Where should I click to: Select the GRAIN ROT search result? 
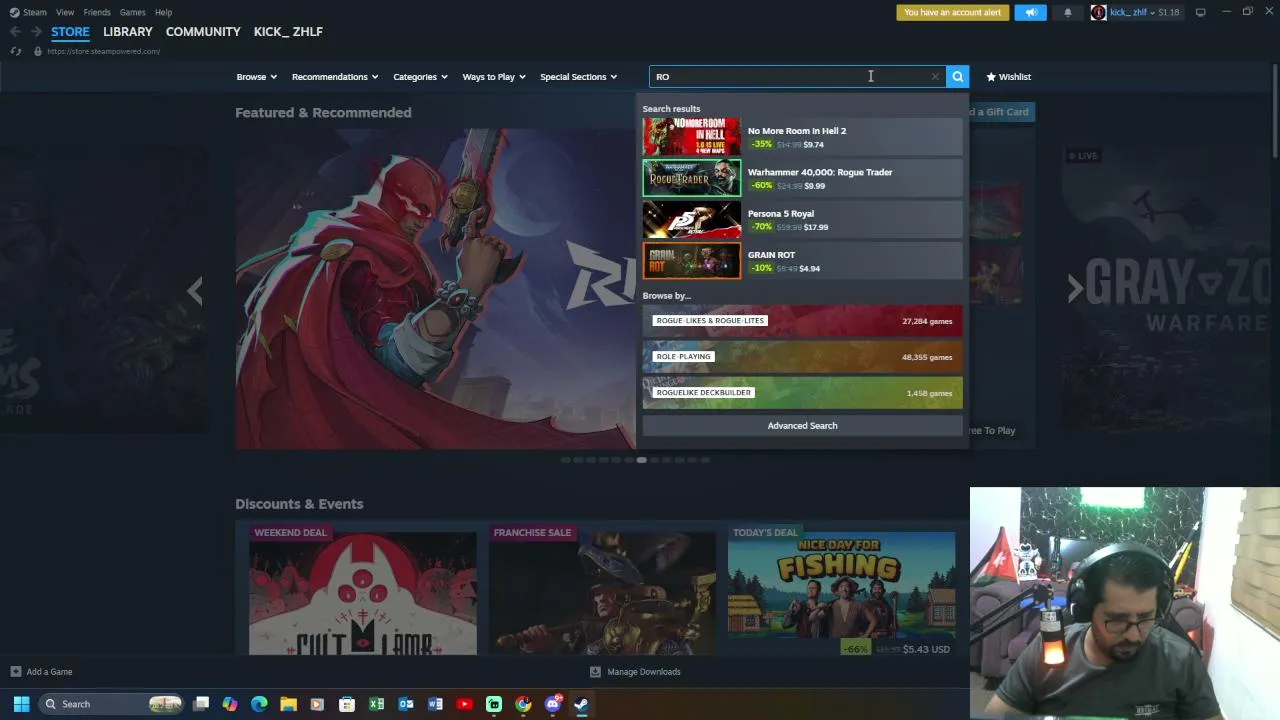point(802,261)
